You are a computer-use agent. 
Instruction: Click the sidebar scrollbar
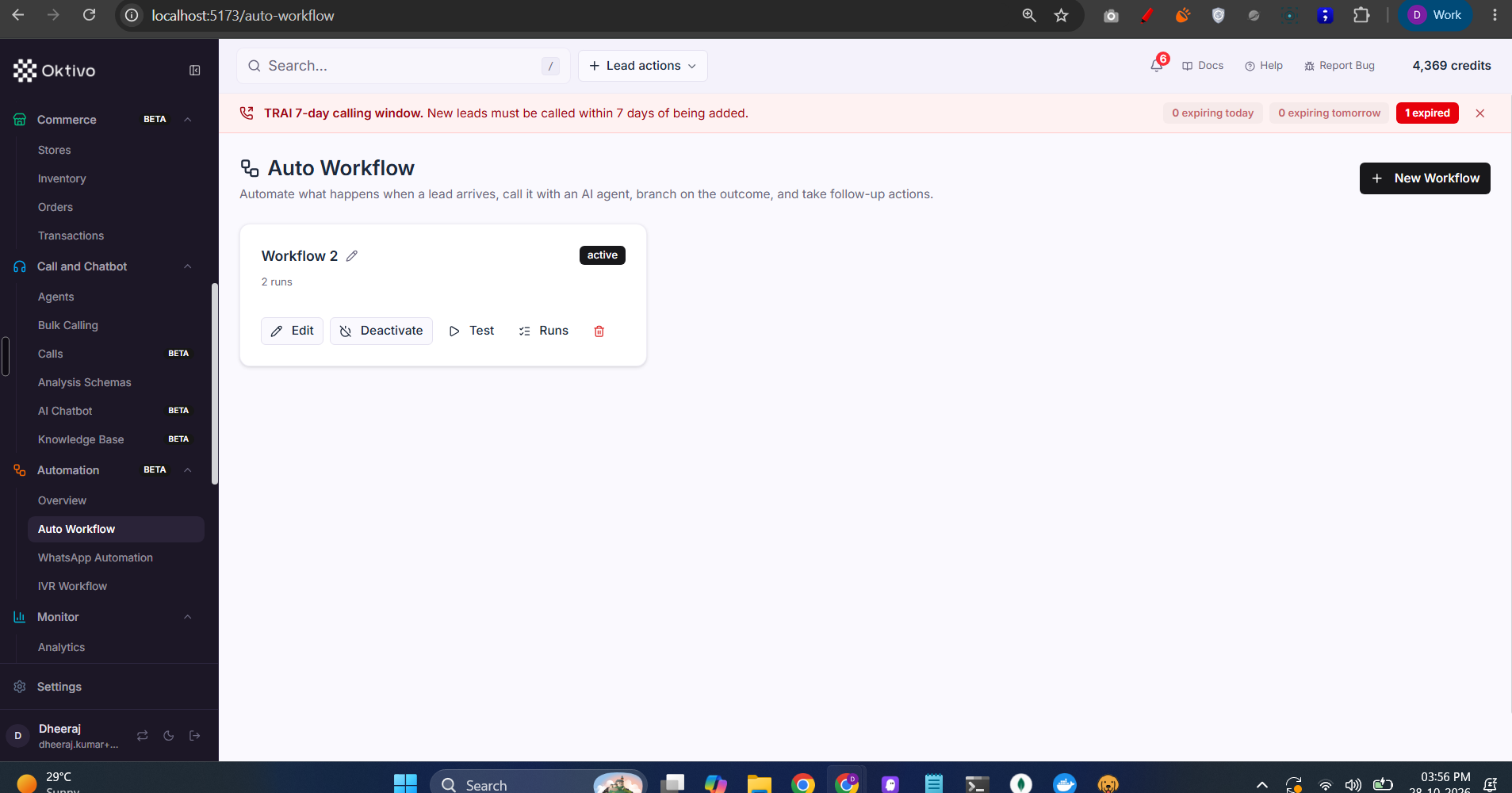point(214,383)
